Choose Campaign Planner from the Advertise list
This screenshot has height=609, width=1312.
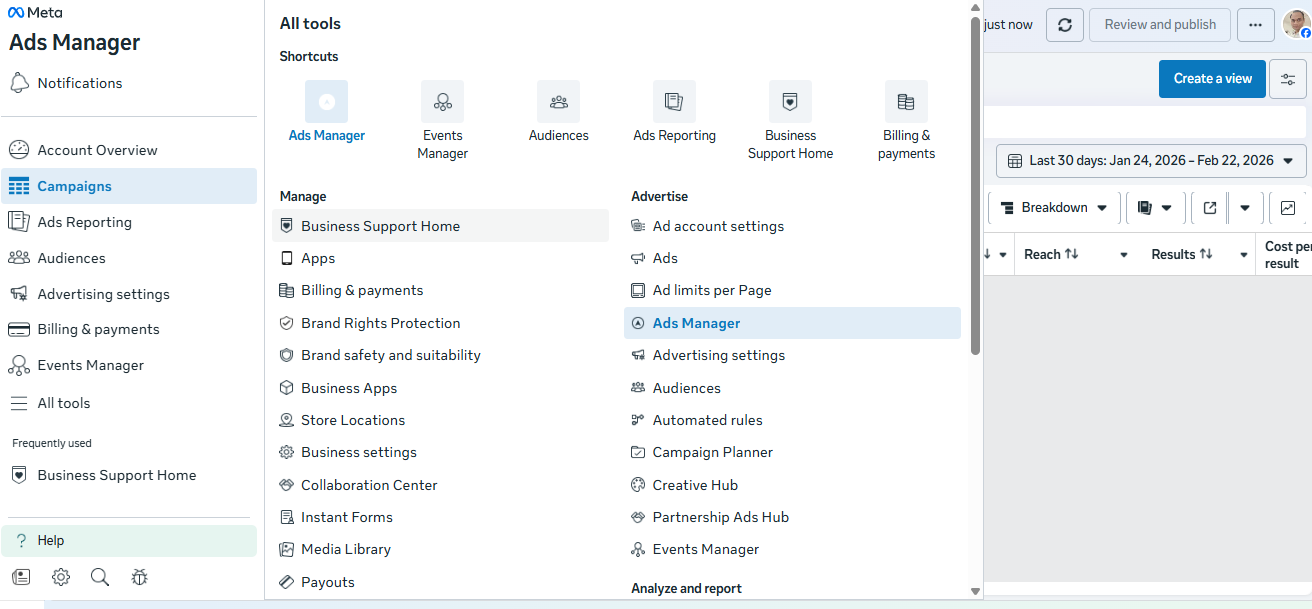712,452
